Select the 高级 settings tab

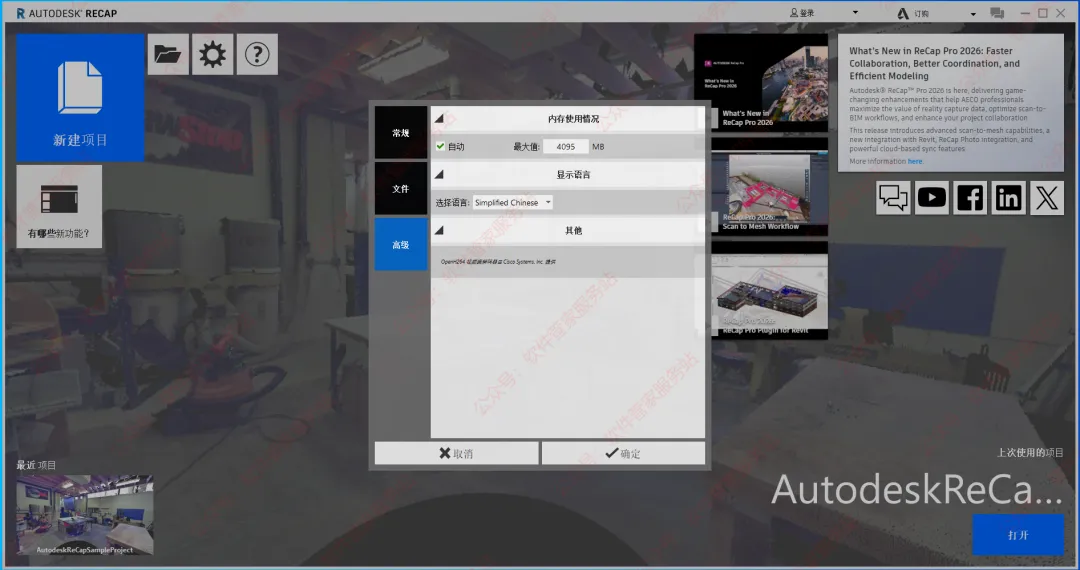(401, 244)
